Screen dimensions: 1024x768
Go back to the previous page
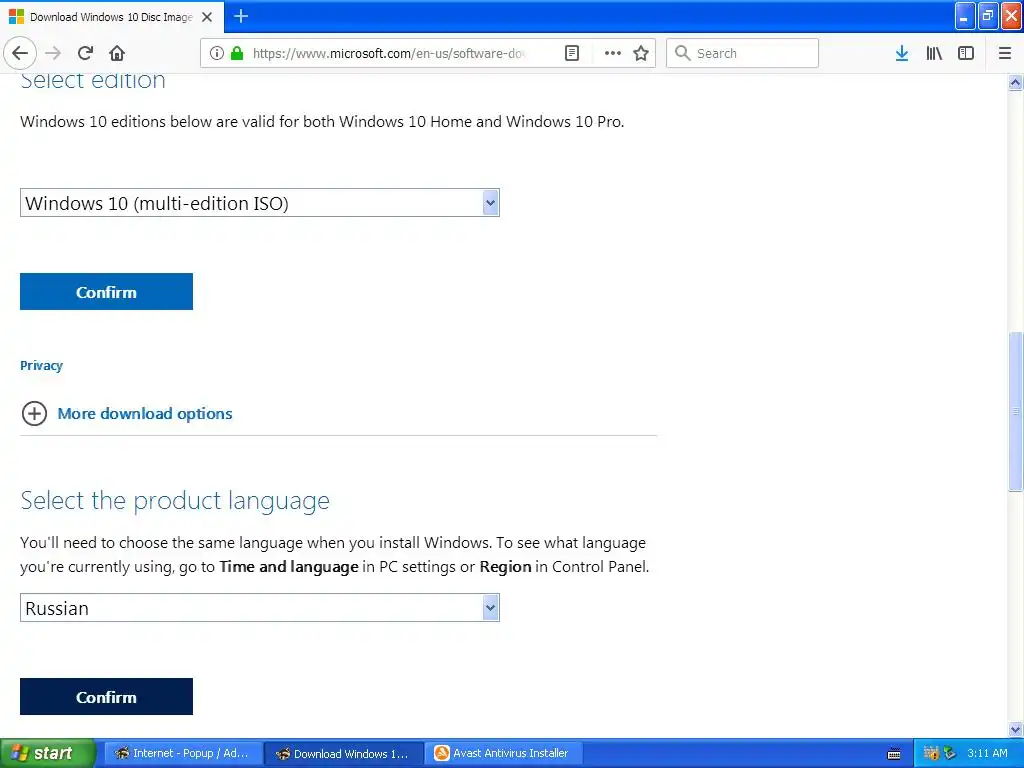click(x=20, y=53)
